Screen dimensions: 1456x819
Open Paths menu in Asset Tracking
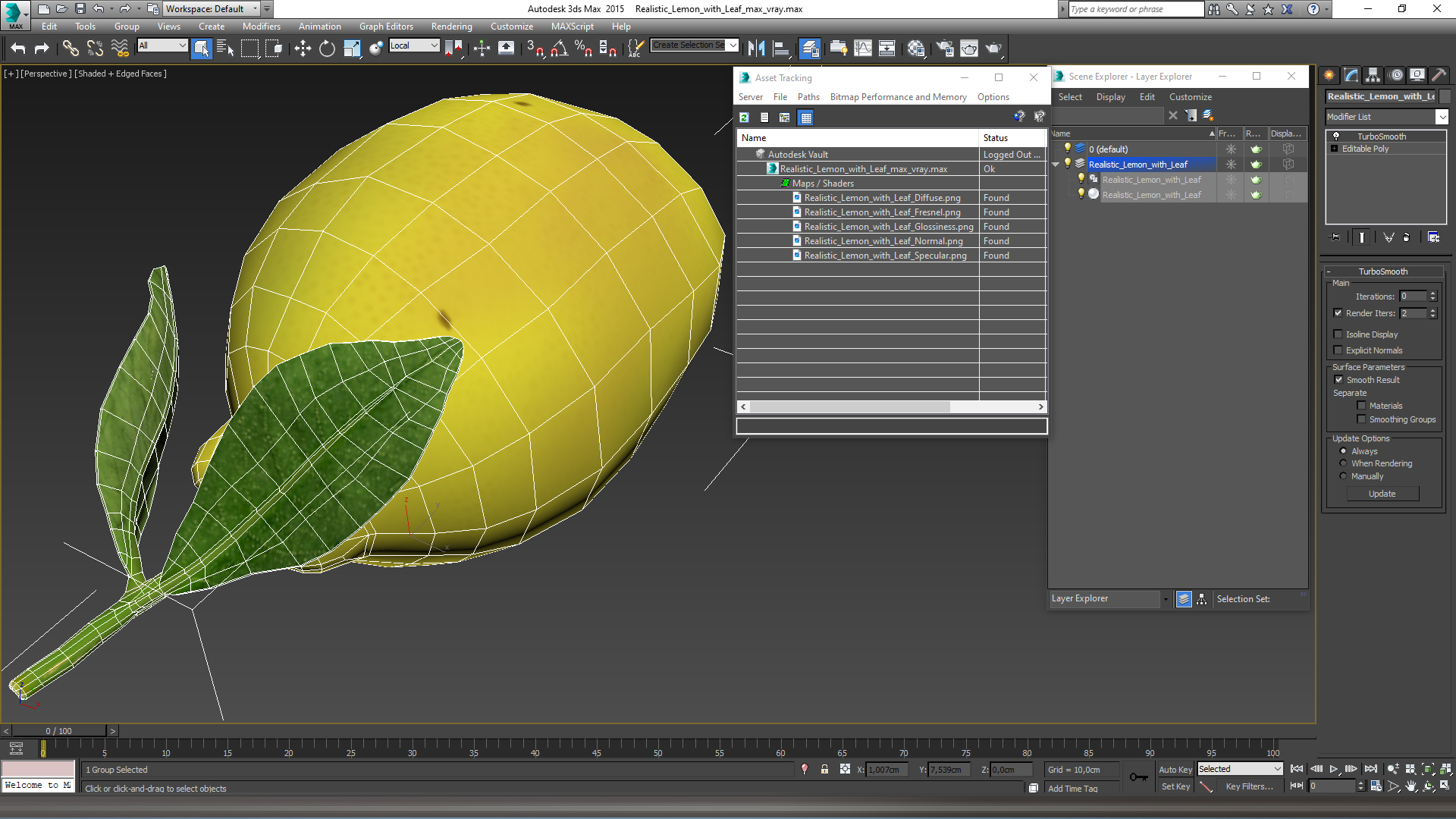click(x=808, y=97)
